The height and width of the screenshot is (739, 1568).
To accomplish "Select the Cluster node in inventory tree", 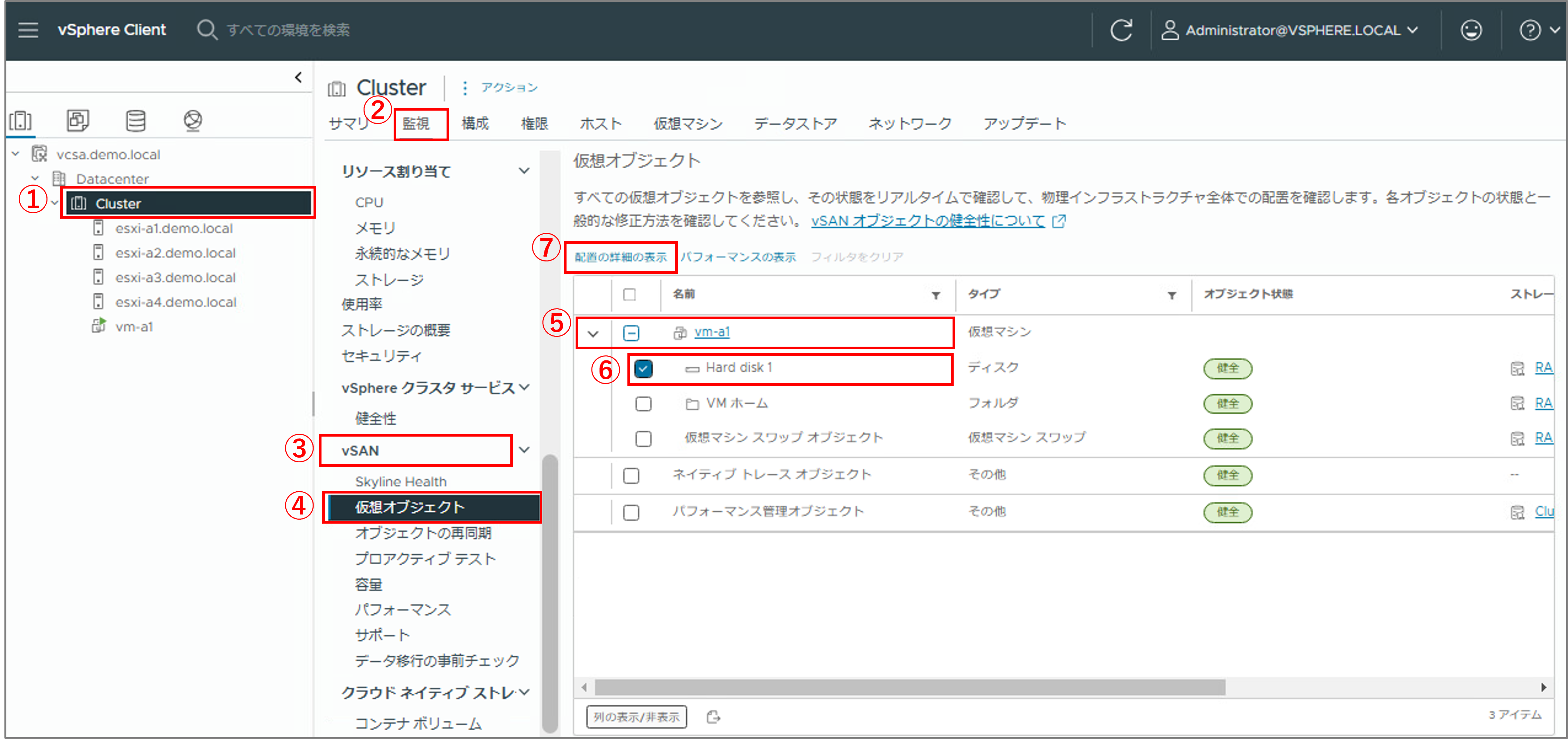I will click(188, 203).
